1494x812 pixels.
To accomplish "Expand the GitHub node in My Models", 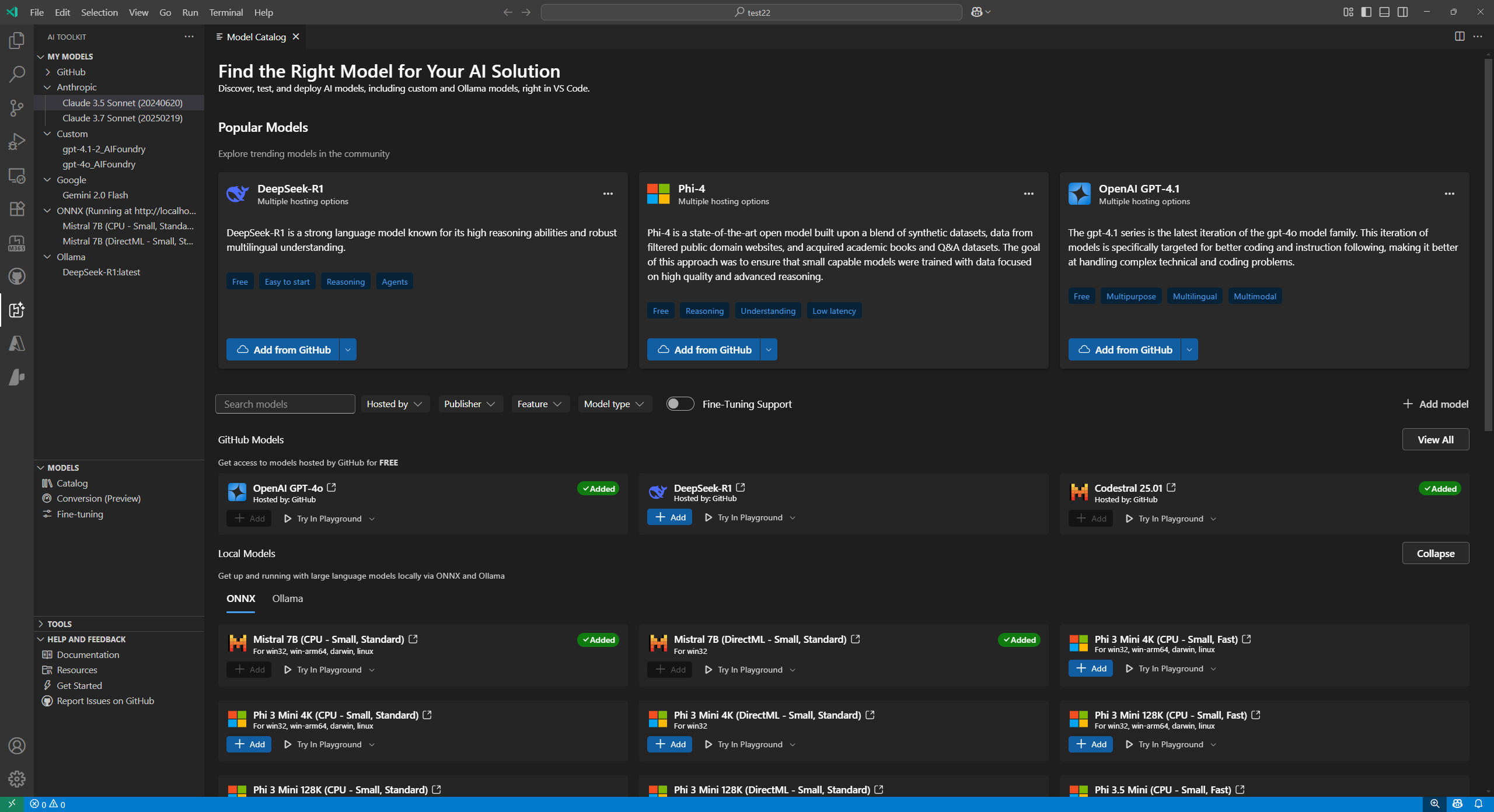I will [71, 72].
